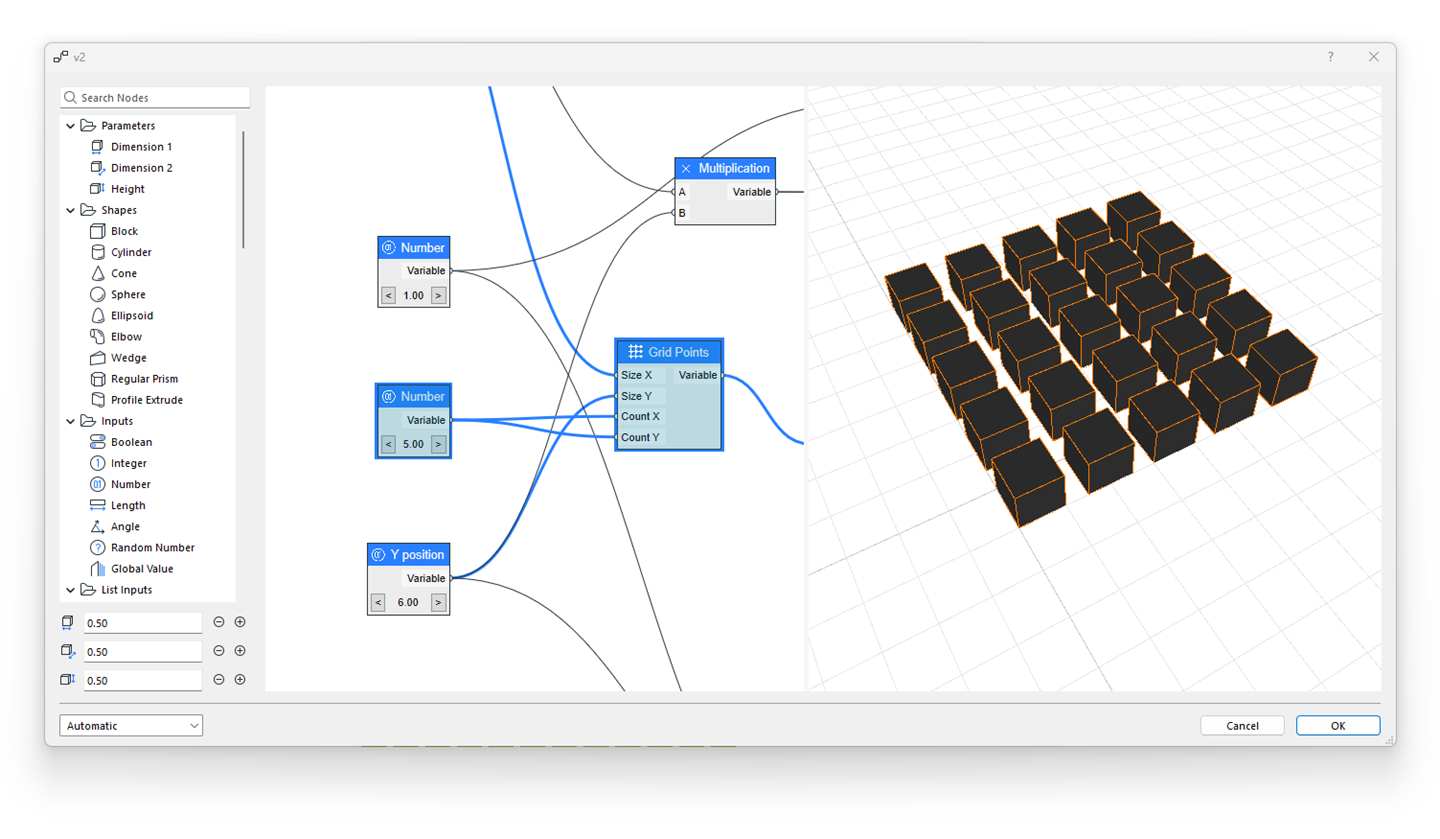
Task: Select the Wedge shape icon
Action: point(97,358)
